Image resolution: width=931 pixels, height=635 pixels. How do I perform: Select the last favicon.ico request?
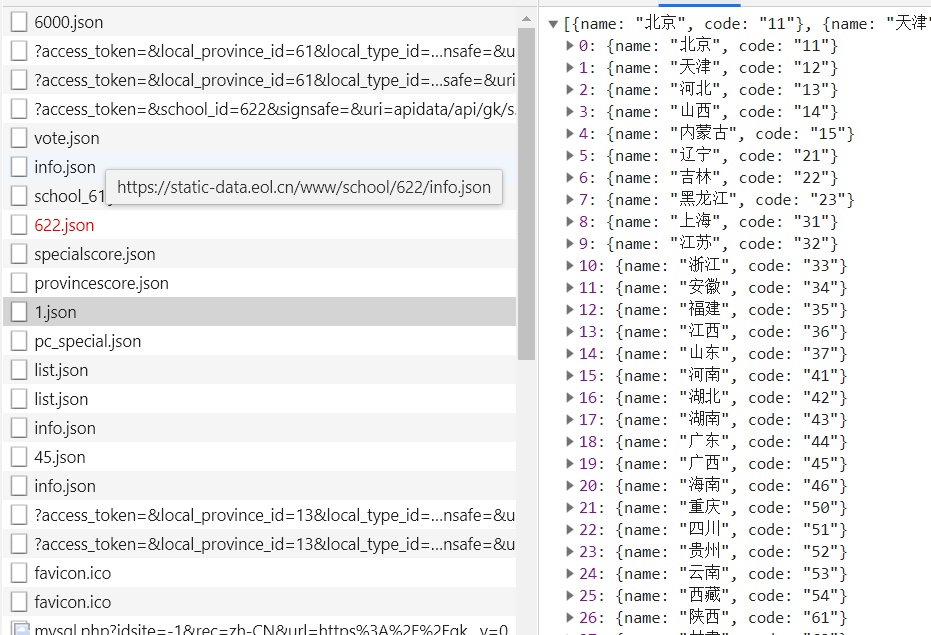[x=259, y=602]
